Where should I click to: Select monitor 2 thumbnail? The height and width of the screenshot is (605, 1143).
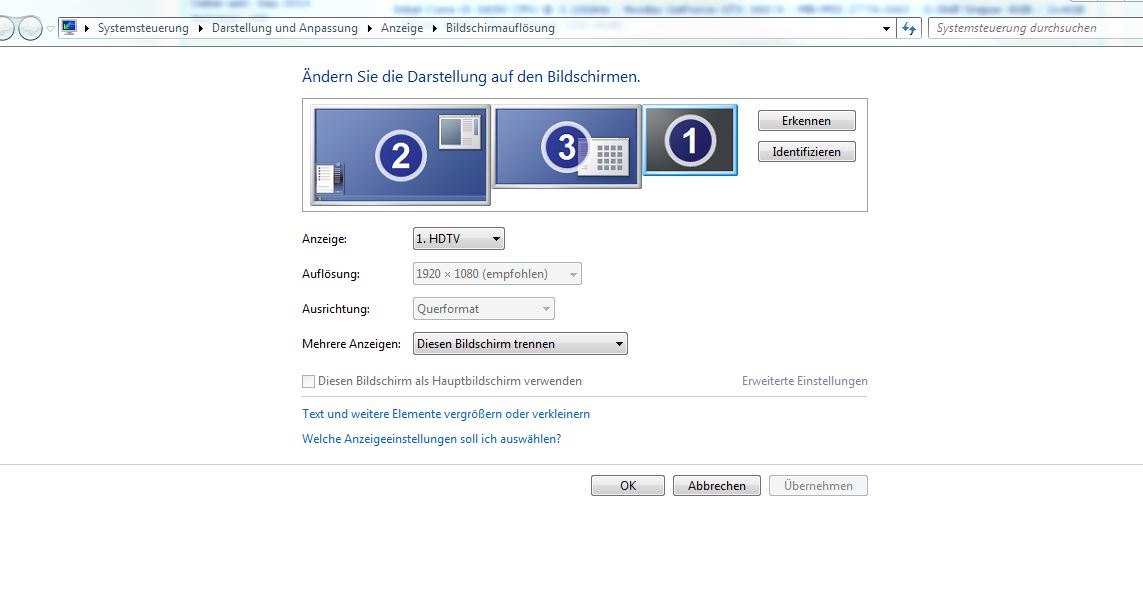click(400, 155)
